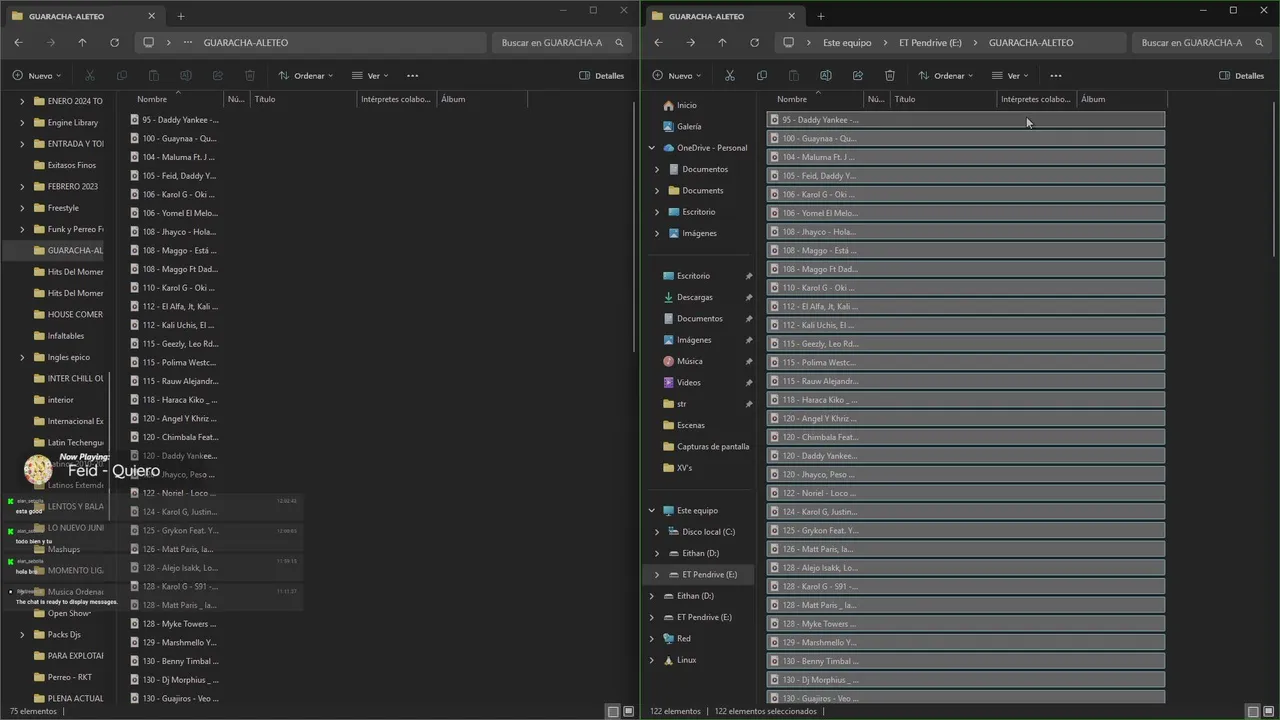Switch to large thumbnails view in left status bar
Image resolution: width=1280 pixels, height=720 pixels.
tap(628, 711)
